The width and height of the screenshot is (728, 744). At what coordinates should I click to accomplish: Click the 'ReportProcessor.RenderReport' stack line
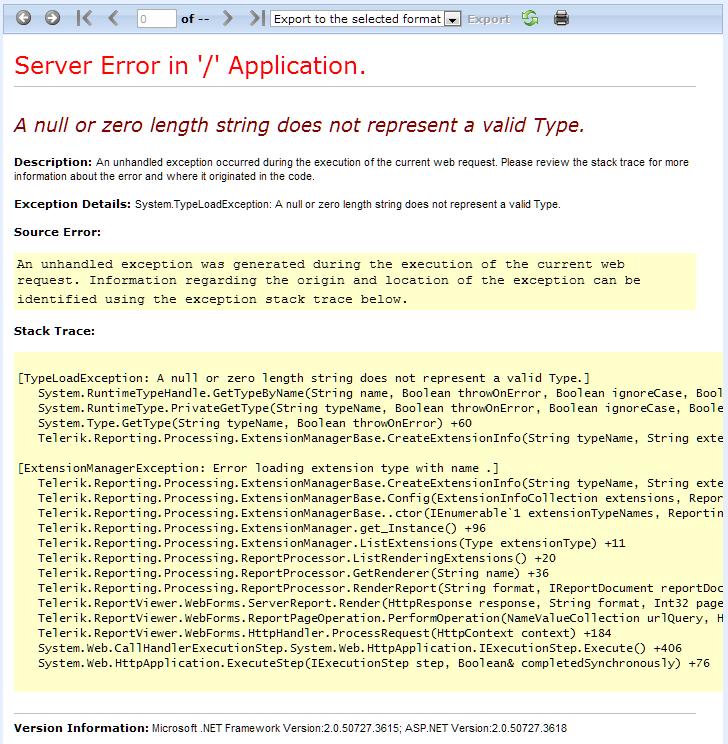pos(380,588)
